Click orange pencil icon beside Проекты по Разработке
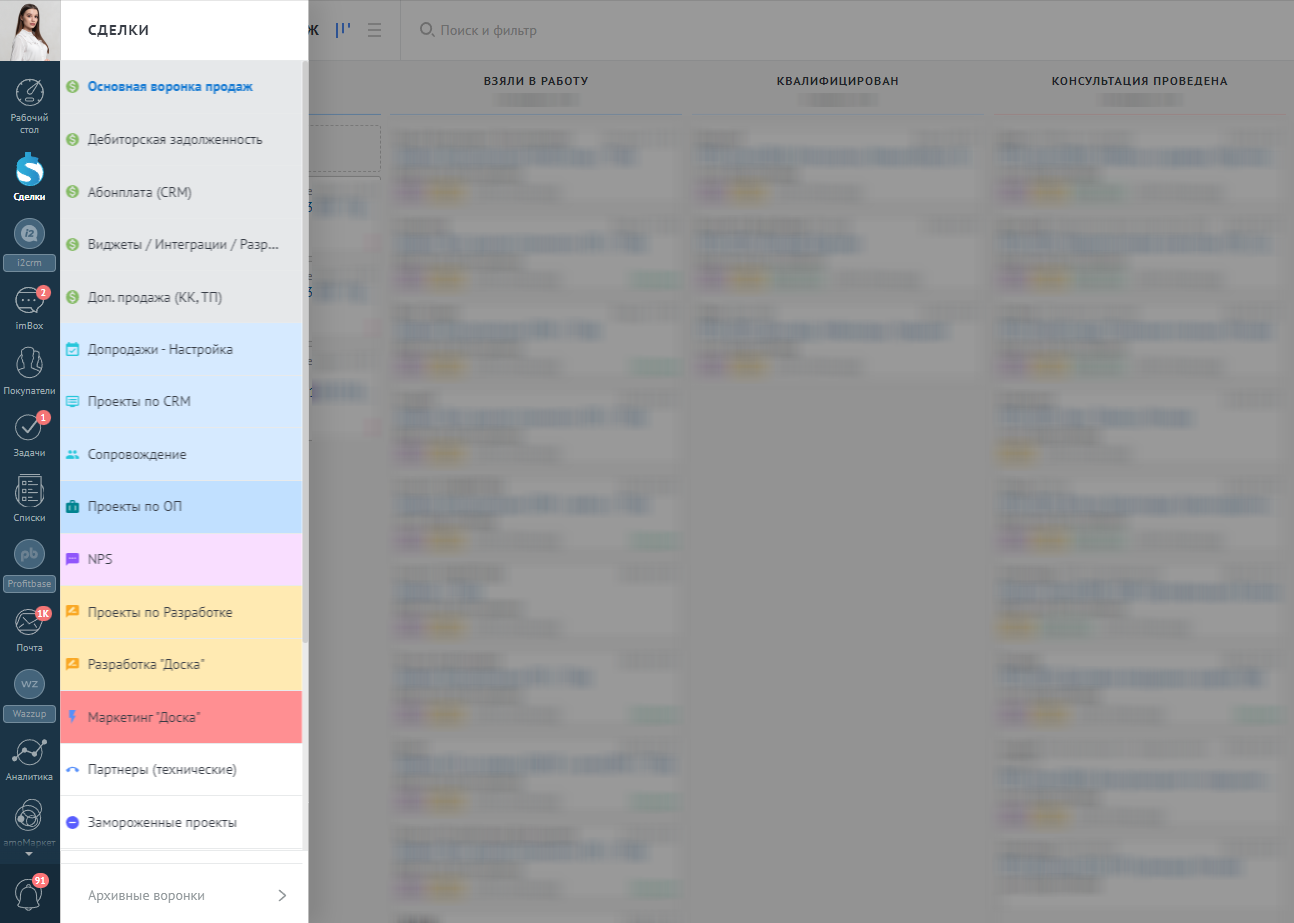The width and height of the screenshot is (1294, 923). [72, 611]
